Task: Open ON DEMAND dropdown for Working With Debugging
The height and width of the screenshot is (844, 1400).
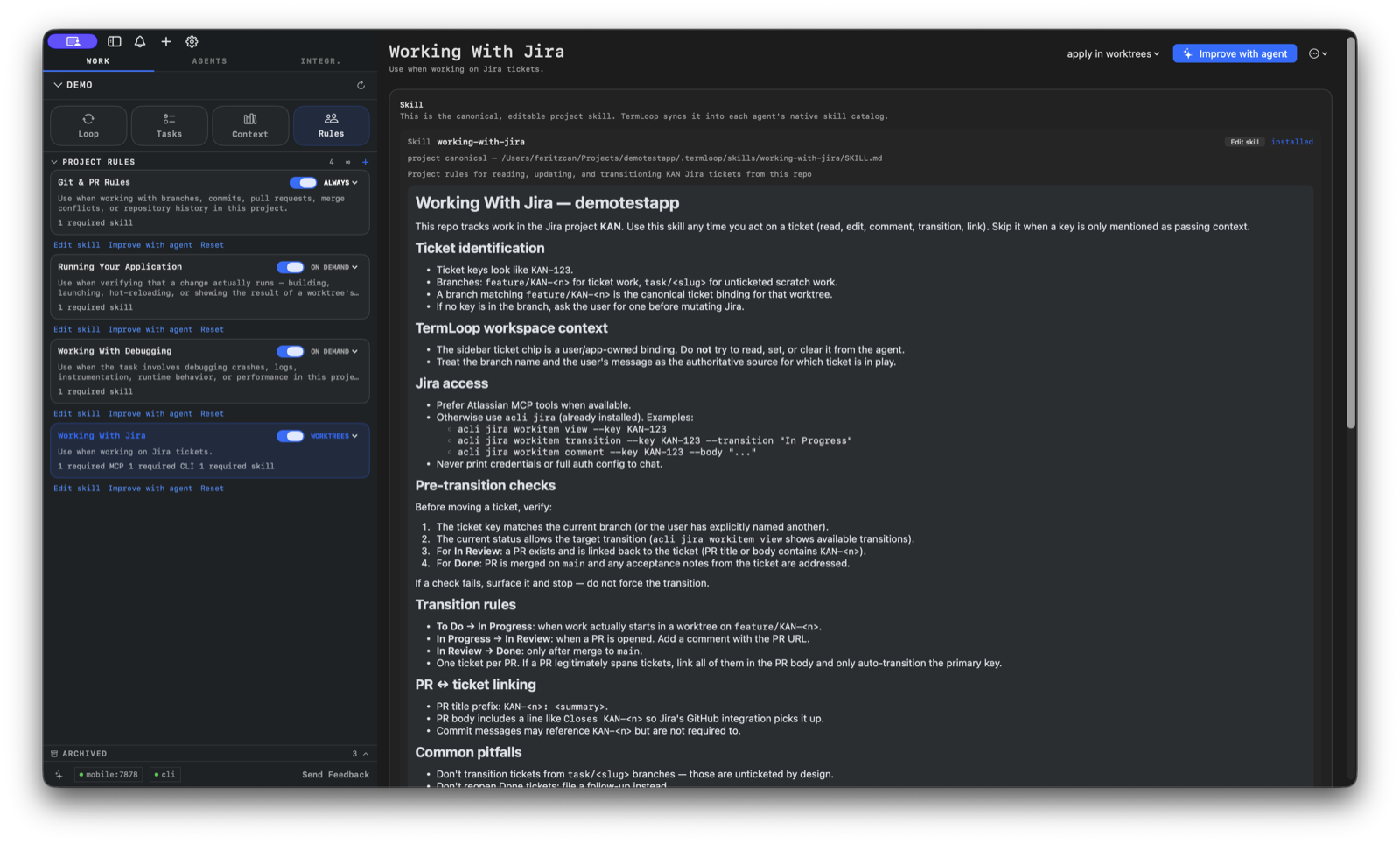Action: coord(334,351)
